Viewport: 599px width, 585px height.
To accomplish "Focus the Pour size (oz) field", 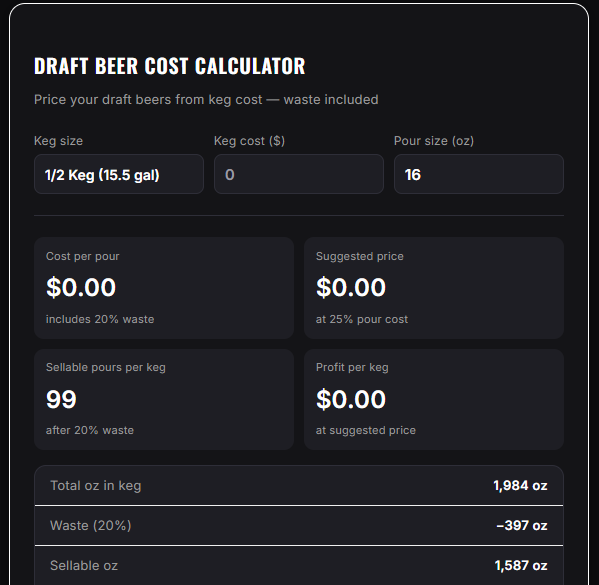I will pyautogui.click(x=479, y=174).
